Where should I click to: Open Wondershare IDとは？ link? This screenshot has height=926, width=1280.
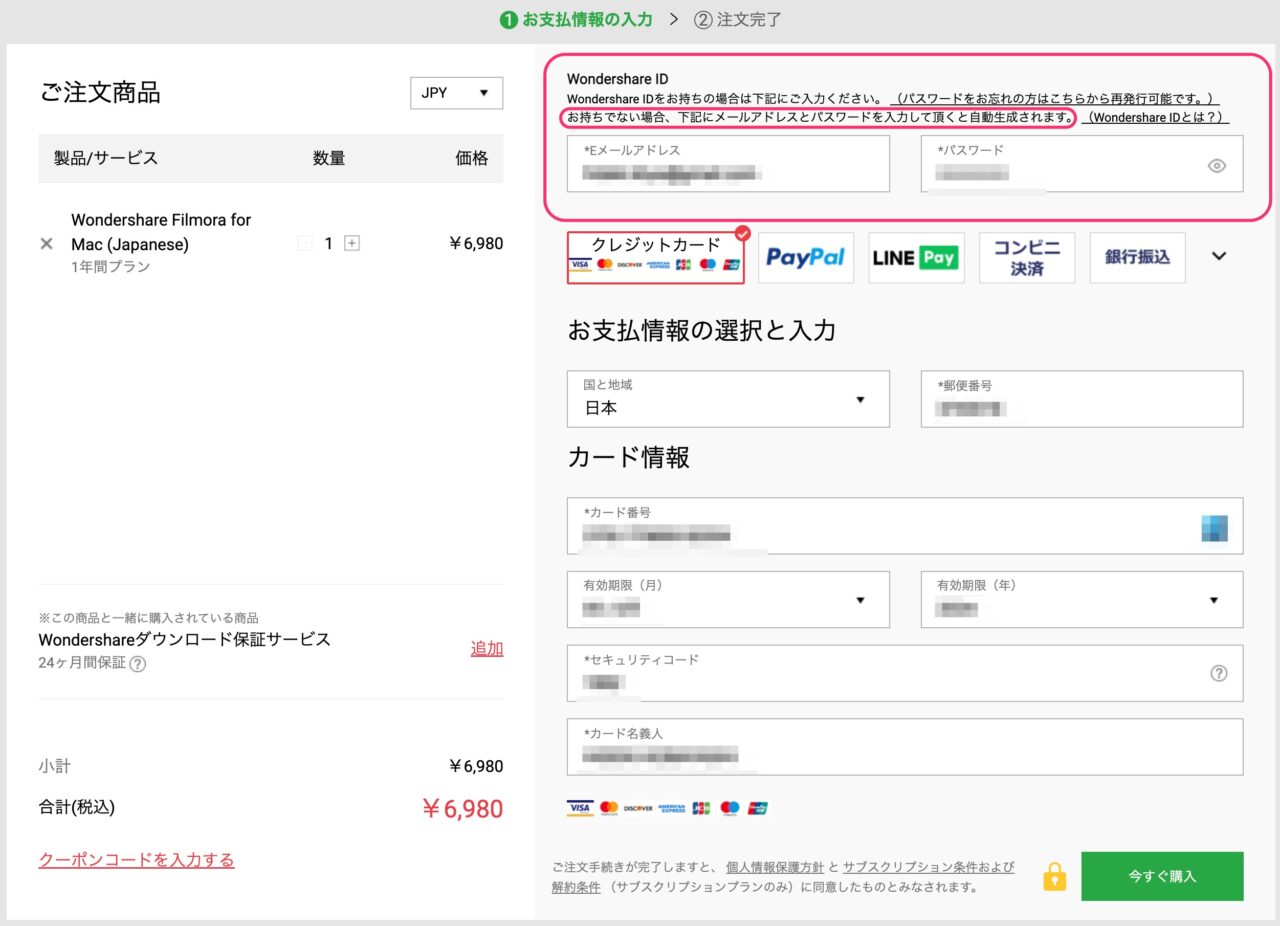click(1155, 117)
